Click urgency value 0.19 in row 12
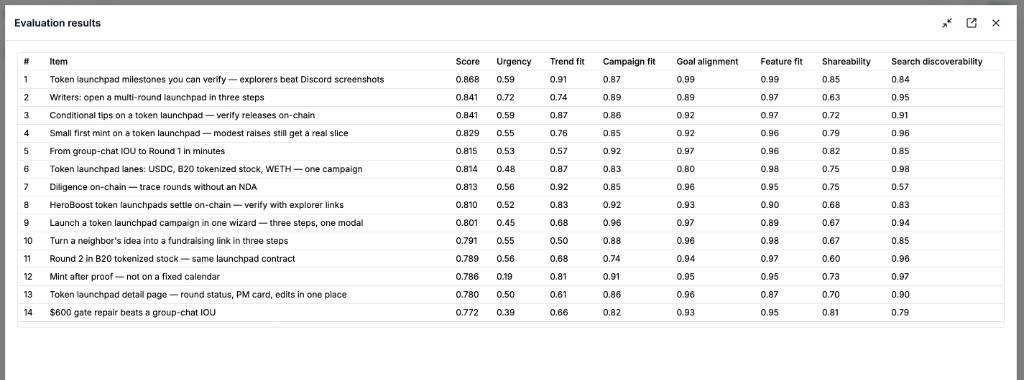The height and width of the screenshot is (380, 1024). click(x=504, y=277)
